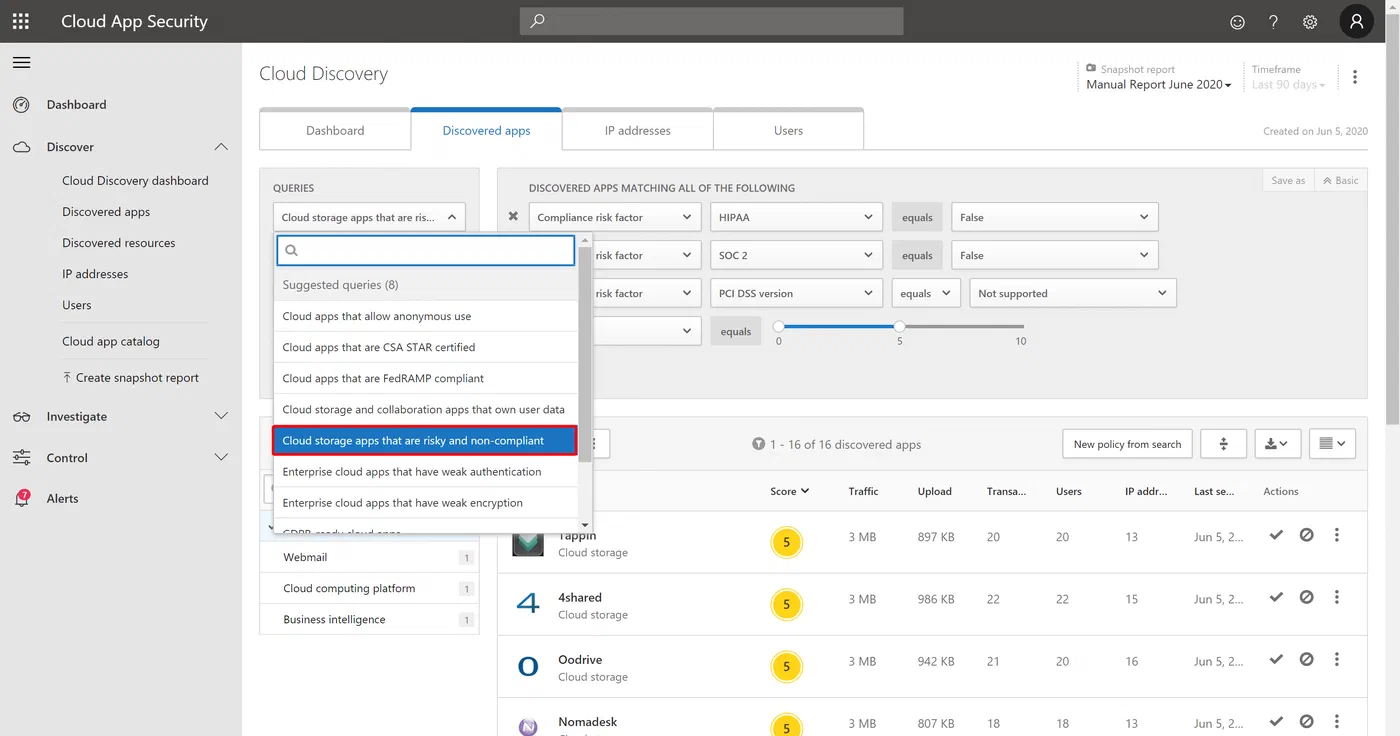Click the Control sliders icon

click(x=21, y=458)
